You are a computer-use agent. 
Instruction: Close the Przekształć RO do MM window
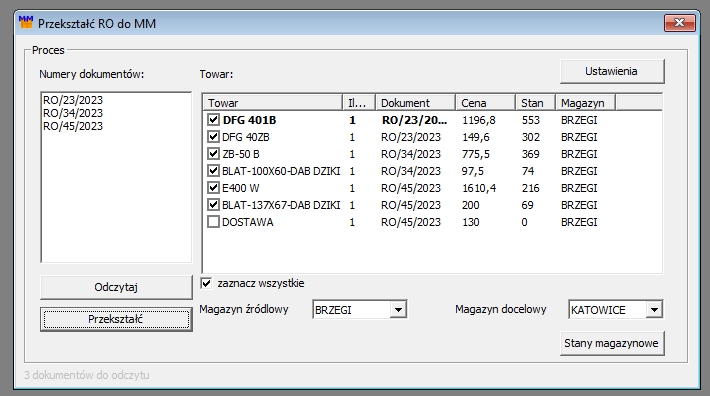point(679,23)
